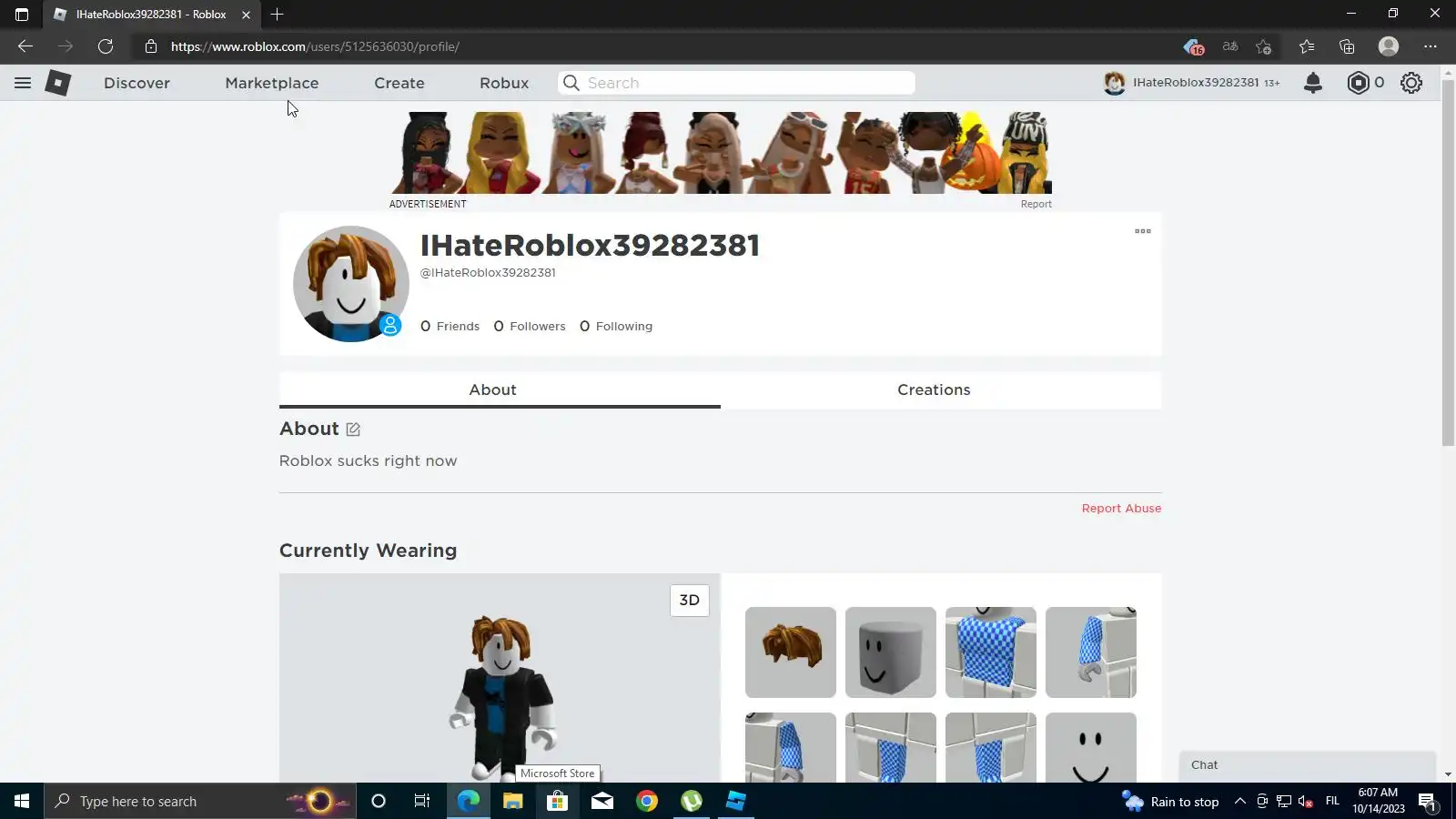Open Mail app from taskbar

pos(602,801)
